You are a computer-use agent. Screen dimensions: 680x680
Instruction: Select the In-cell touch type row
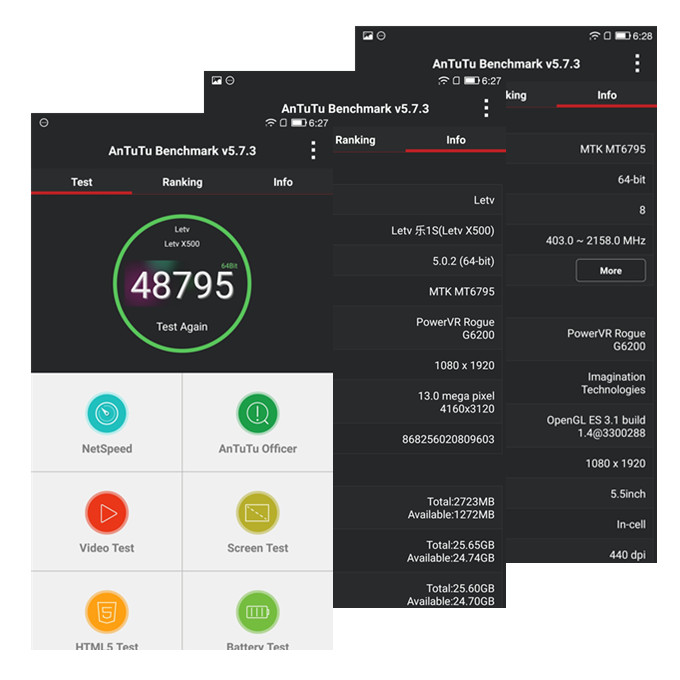click(x=579, y=524)
